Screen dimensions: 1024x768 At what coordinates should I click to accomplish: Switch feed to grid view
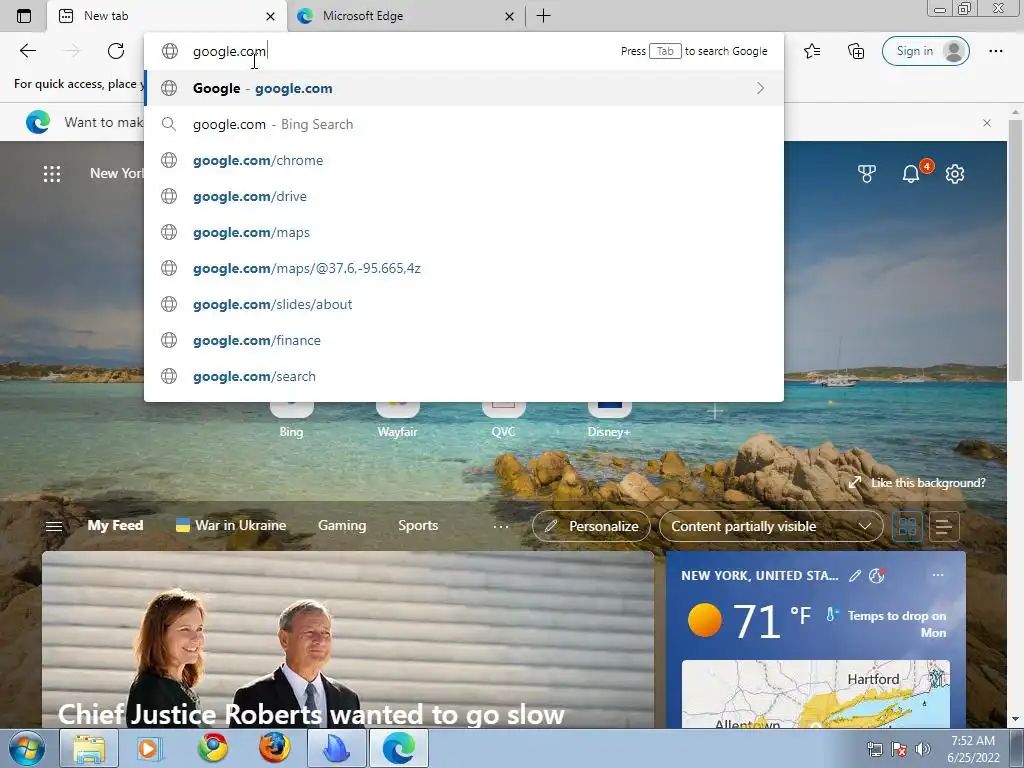click(x=907, y=526)
